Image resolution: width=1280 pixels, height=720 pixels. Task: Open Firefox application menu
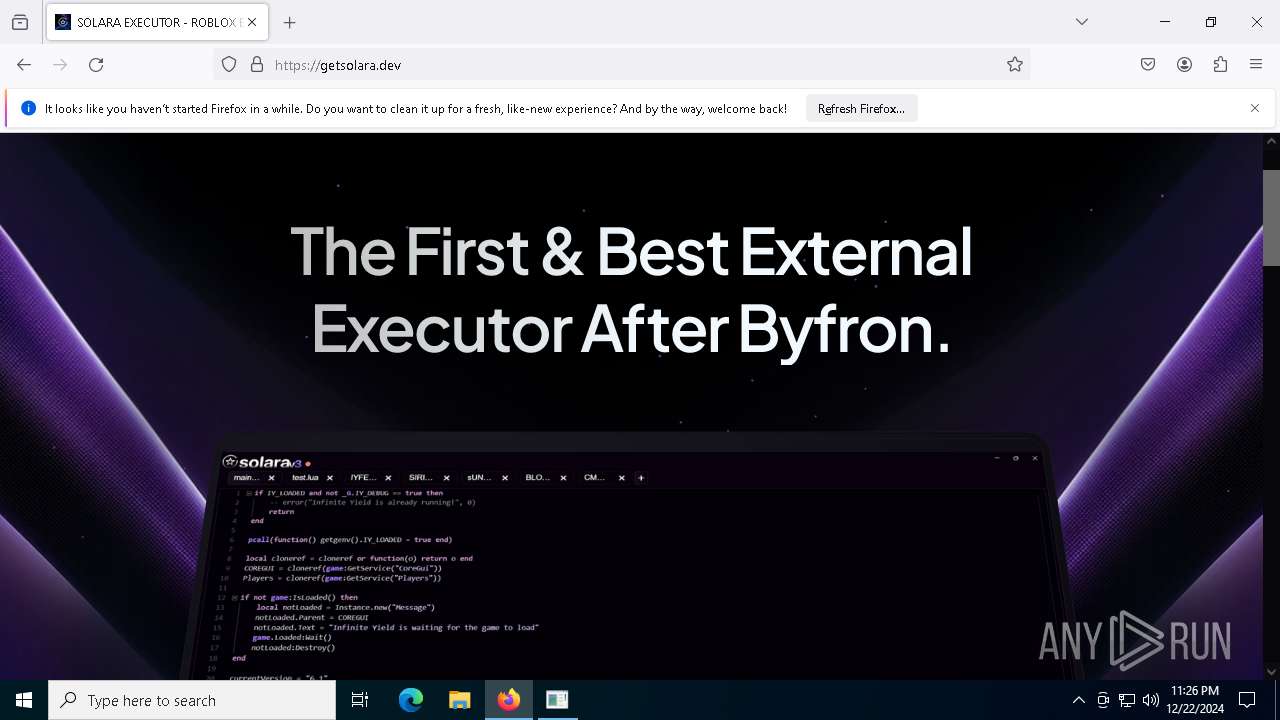point(1256,65)
